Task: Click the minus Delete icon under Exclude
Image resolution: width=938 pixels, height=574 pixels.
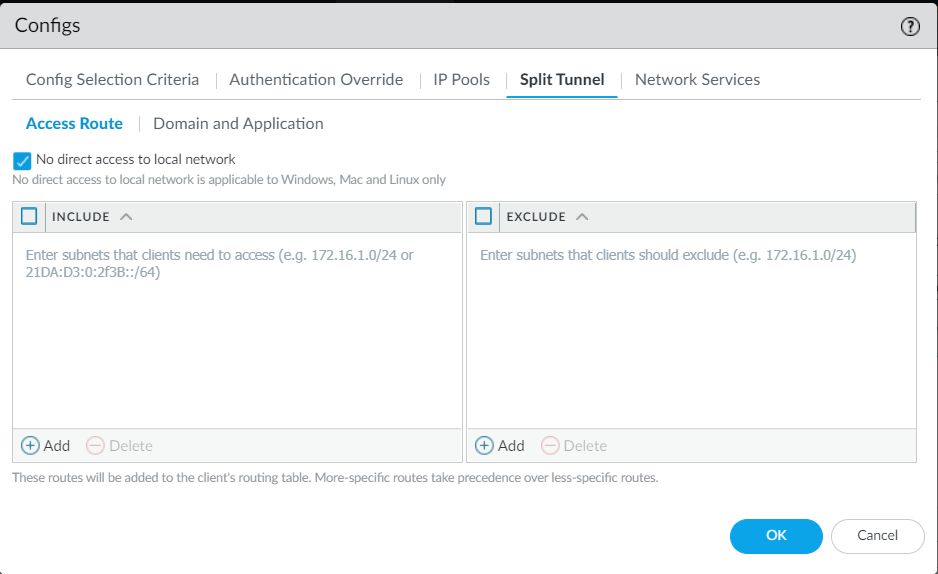Action: coord(550,445)
